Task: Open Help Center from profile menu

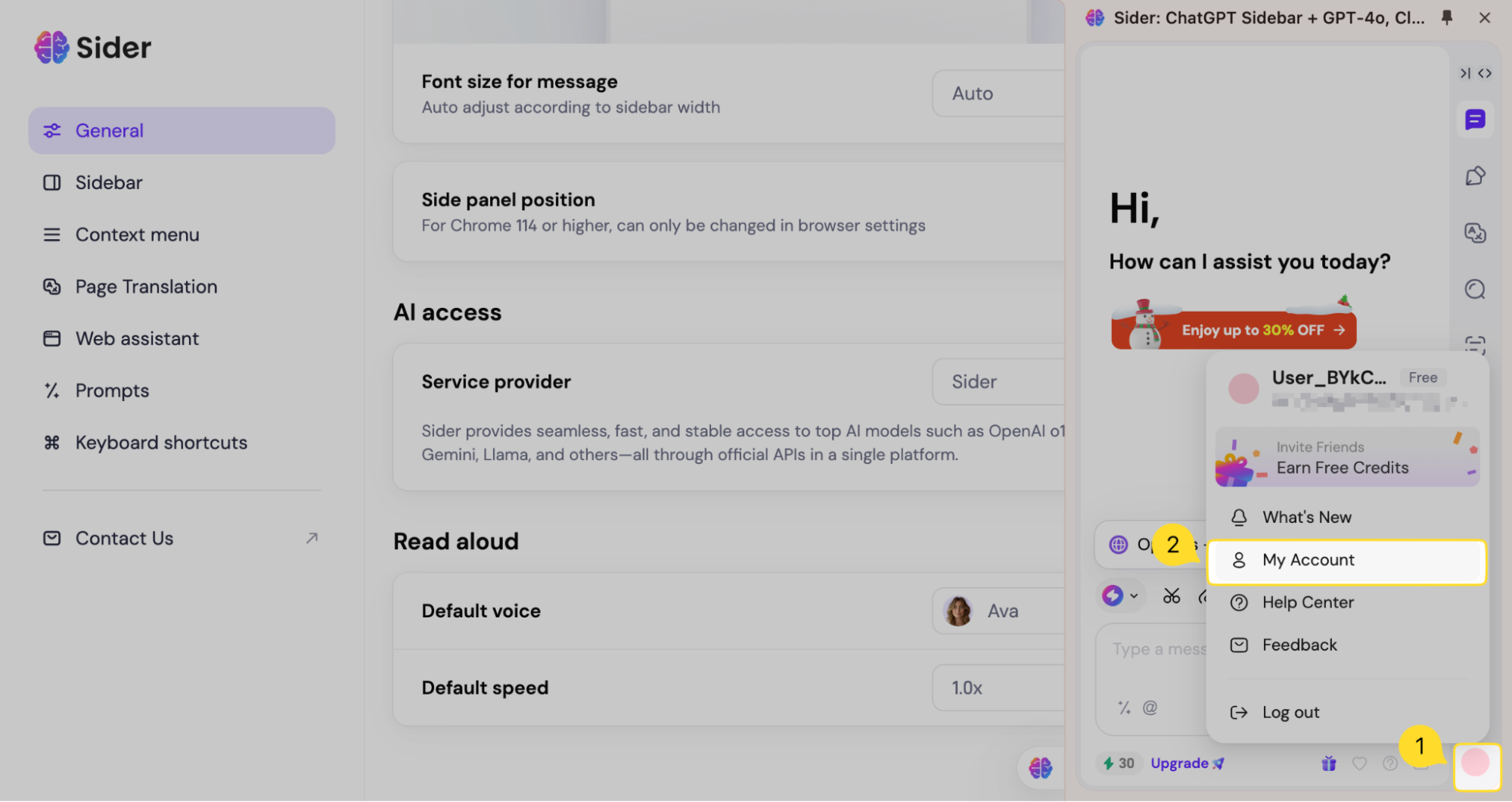Action: coord(1346,603)
